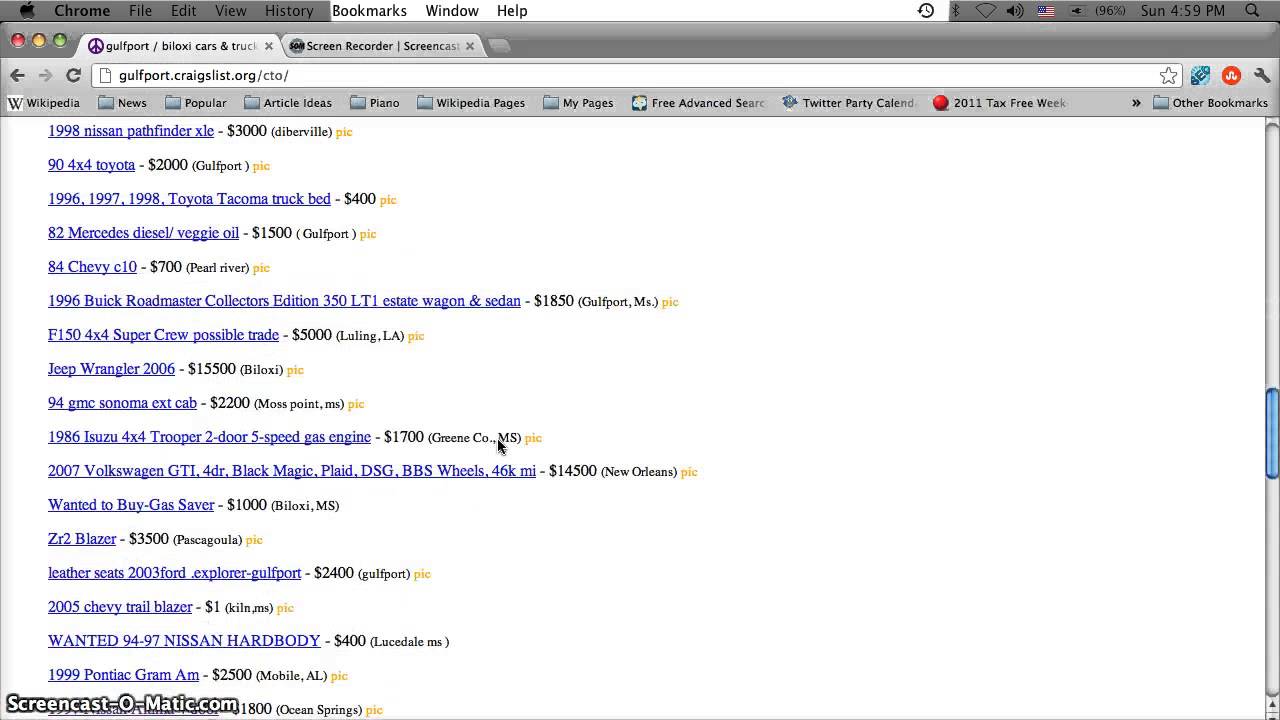Image resolution: width=1280 pixels, height=720 pixels.
Task: Open 2011 Tax Free Week bookmark
Action: coord(1000,103)
